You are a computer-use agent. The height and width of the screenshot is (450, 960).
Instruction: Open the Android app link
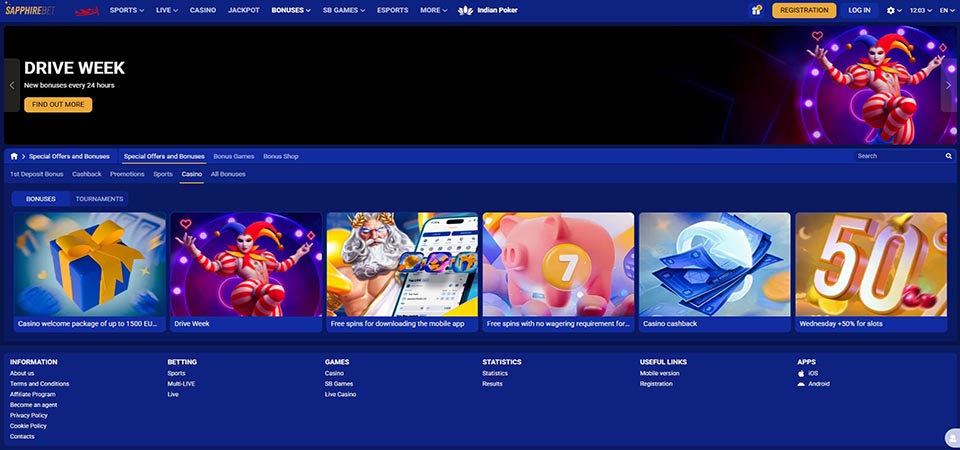click(814, 384)
